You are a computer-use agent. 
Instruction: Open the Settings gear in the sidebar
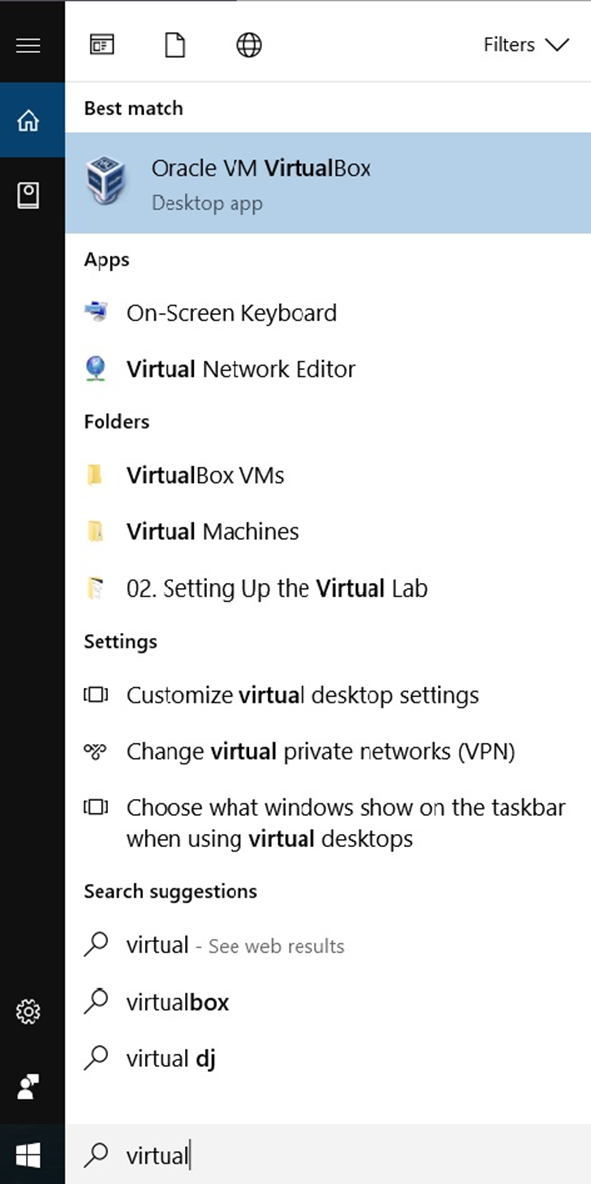point(29,1011)
